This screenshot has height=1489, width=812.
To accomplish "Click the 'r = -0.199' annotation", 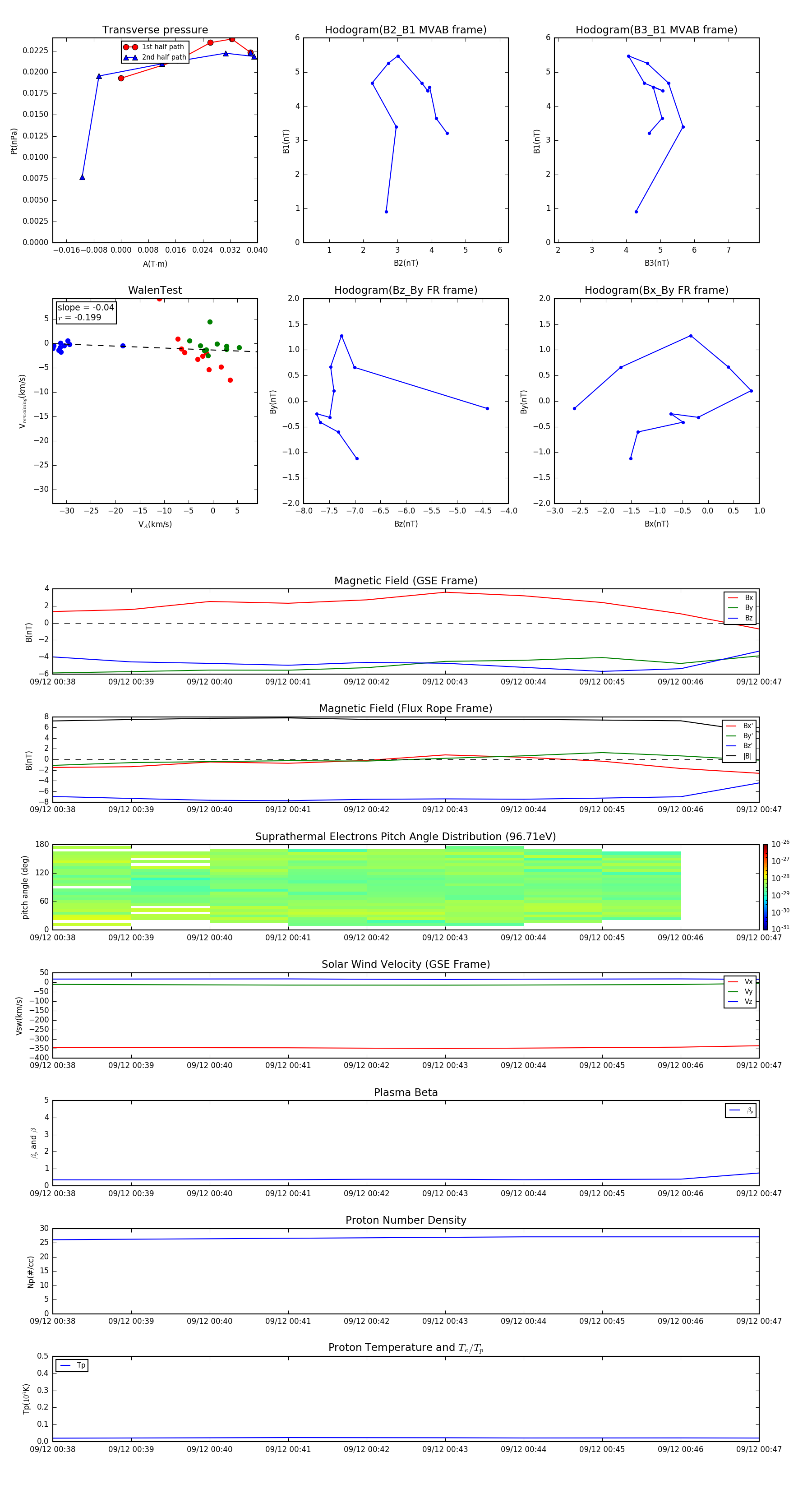I will click(80, 317).
